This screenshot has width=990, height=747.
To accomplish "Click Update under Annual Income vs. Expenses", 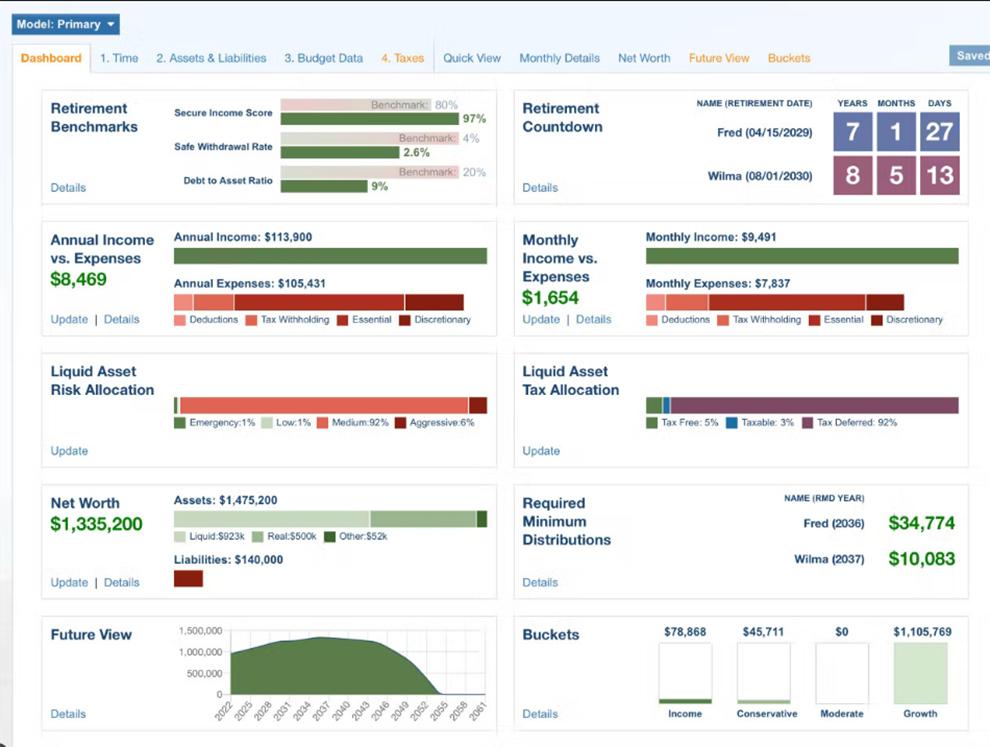I will coord(69,319).
